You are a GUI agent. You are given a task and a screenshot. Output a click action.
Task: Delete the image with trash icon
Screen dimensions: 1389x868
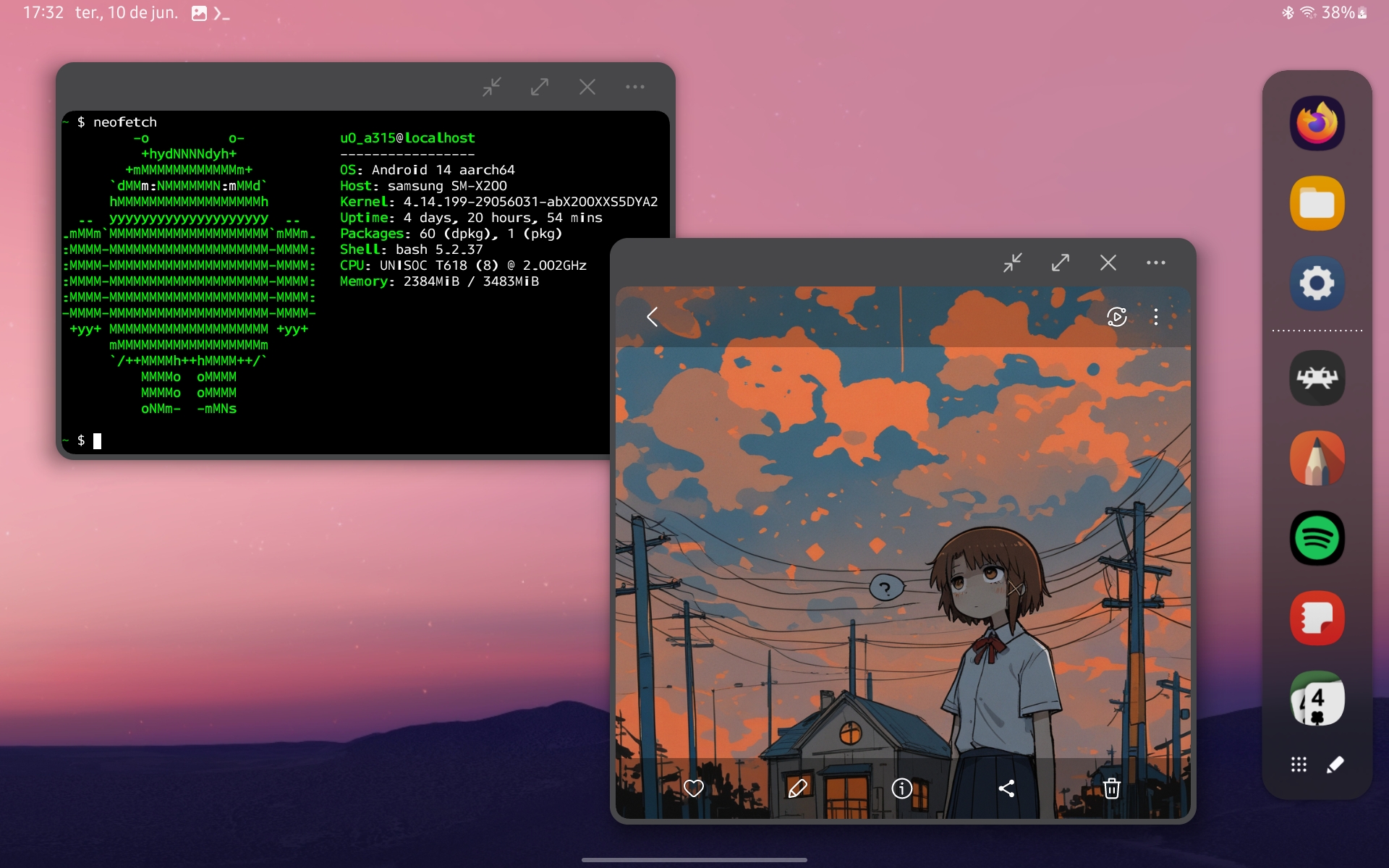1111,788
